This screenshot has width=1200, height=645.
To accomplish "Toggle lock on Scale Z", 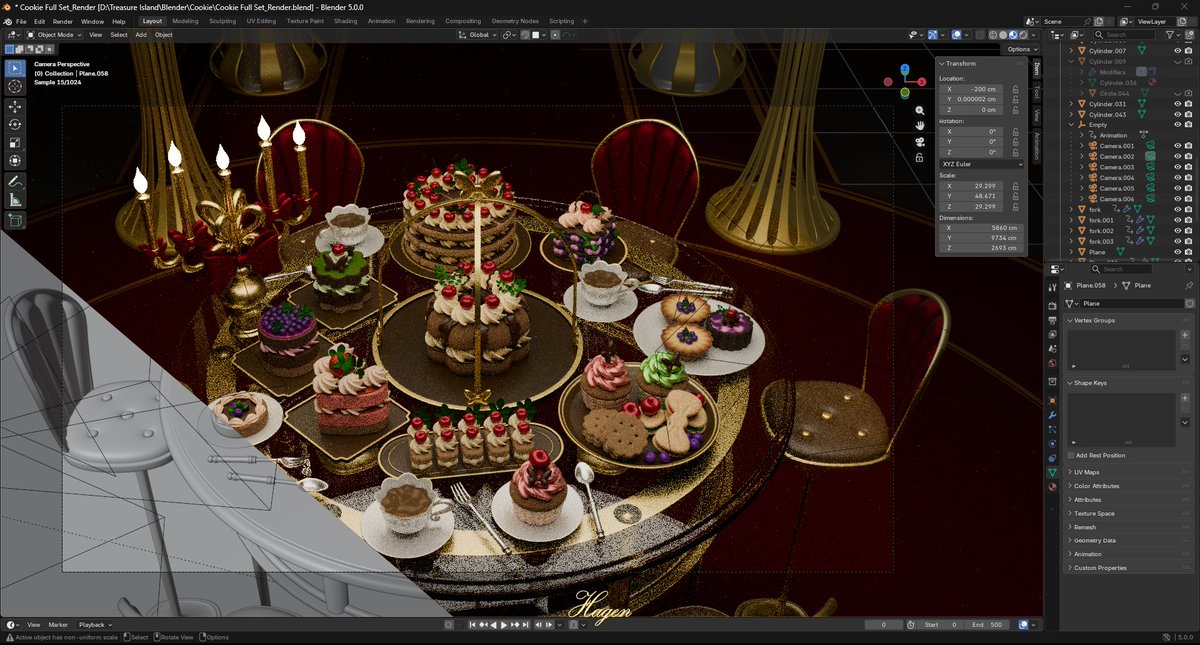I will click(x=1016, y=205).
